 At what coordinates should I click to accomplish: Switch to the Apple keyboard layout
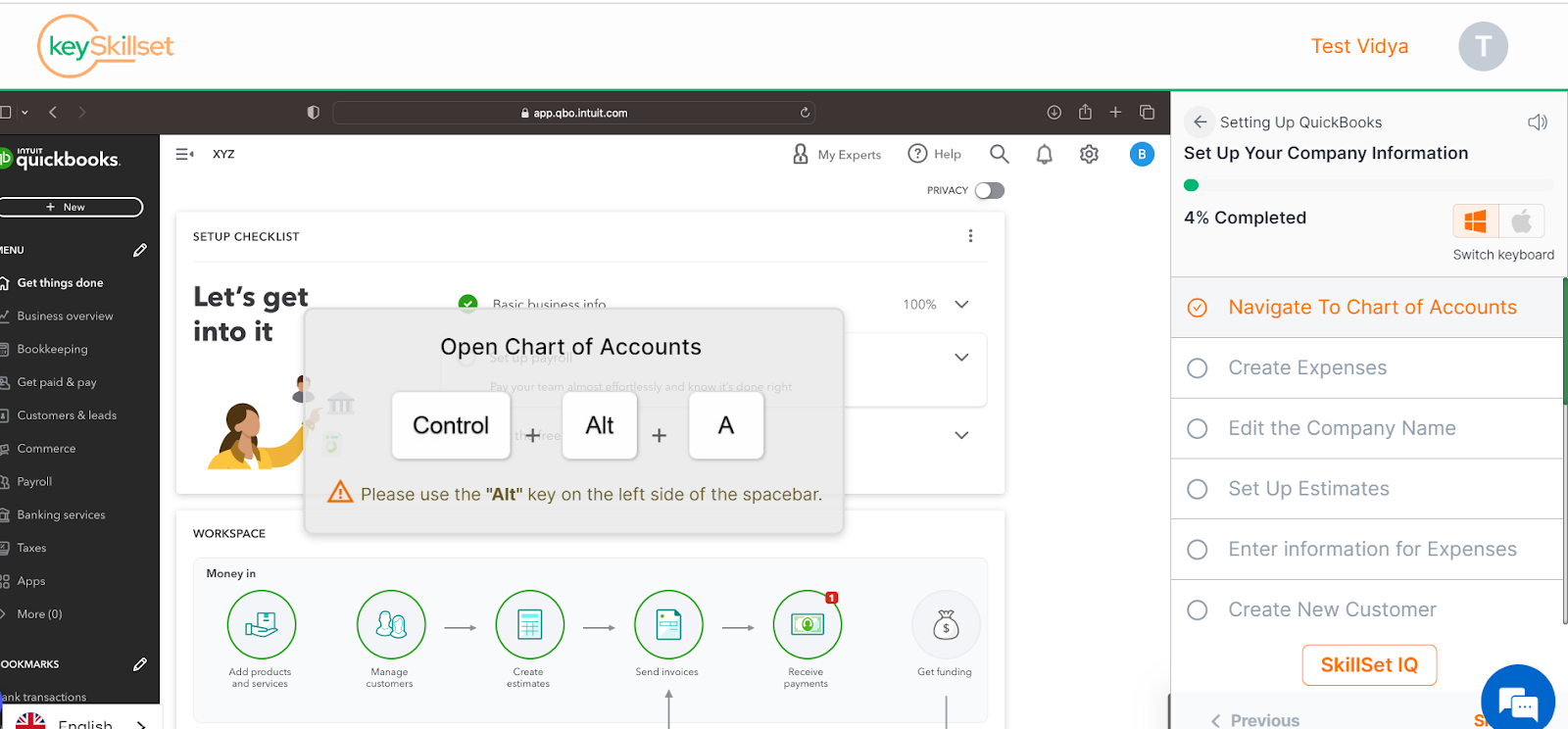click(x=1522, y=221)
